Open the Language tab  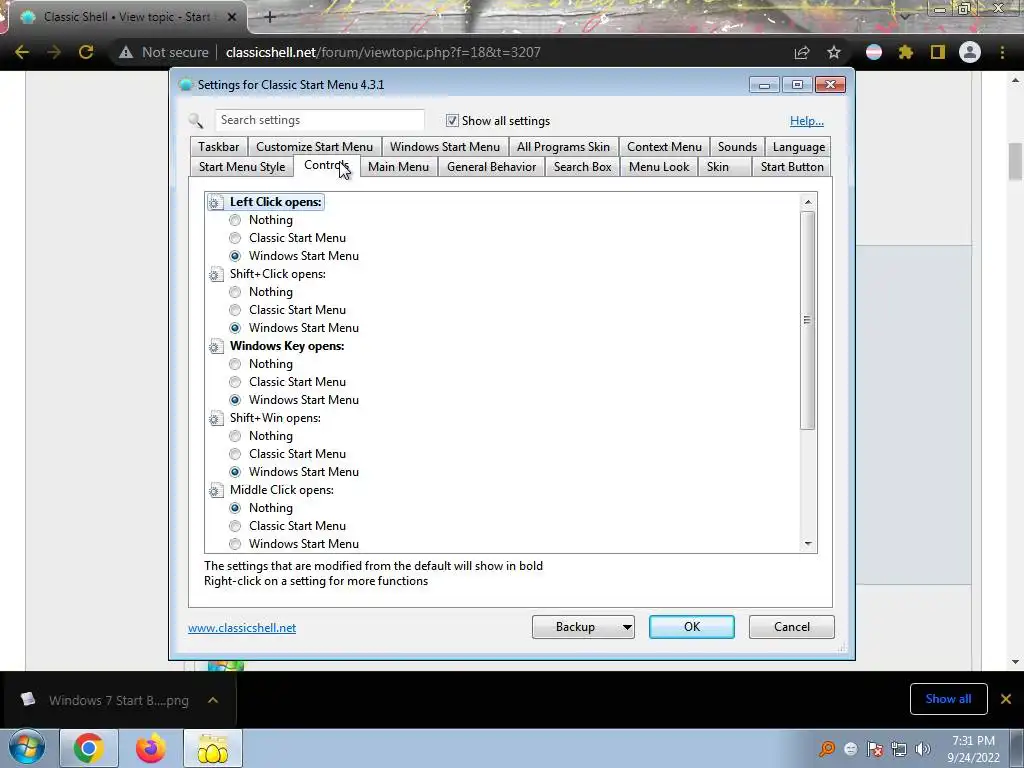(x=798, y=147)
